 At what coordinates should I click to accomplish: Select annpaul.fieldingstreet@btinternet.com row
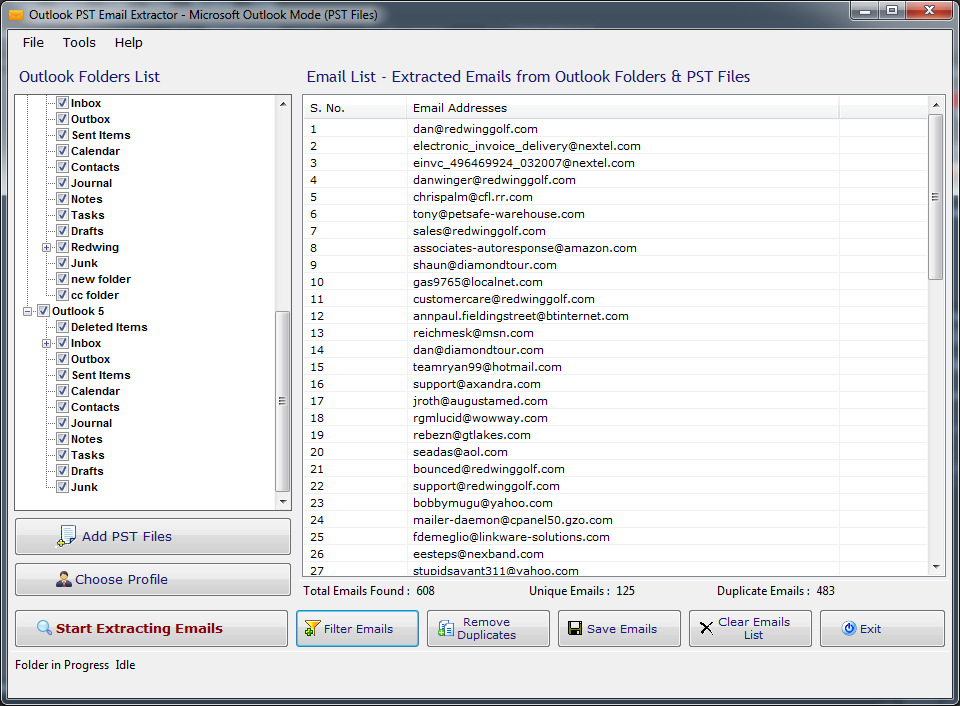pyautogui.click(x=615, y=316)
